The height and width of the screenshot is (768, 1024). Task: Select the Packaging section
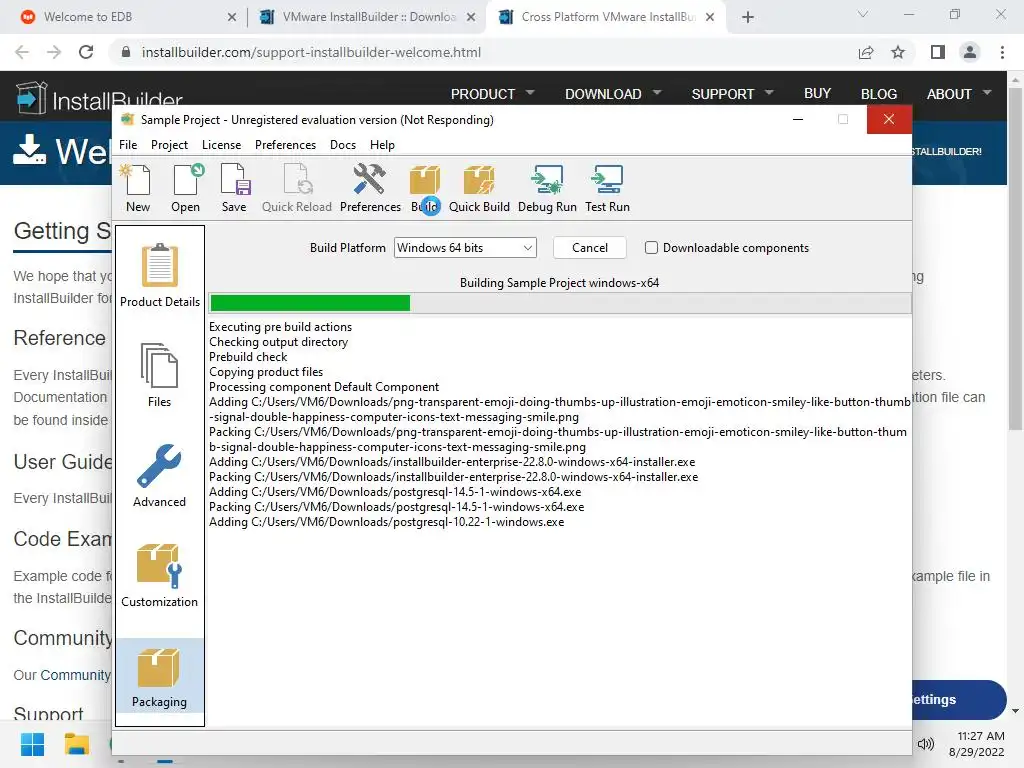159,675
